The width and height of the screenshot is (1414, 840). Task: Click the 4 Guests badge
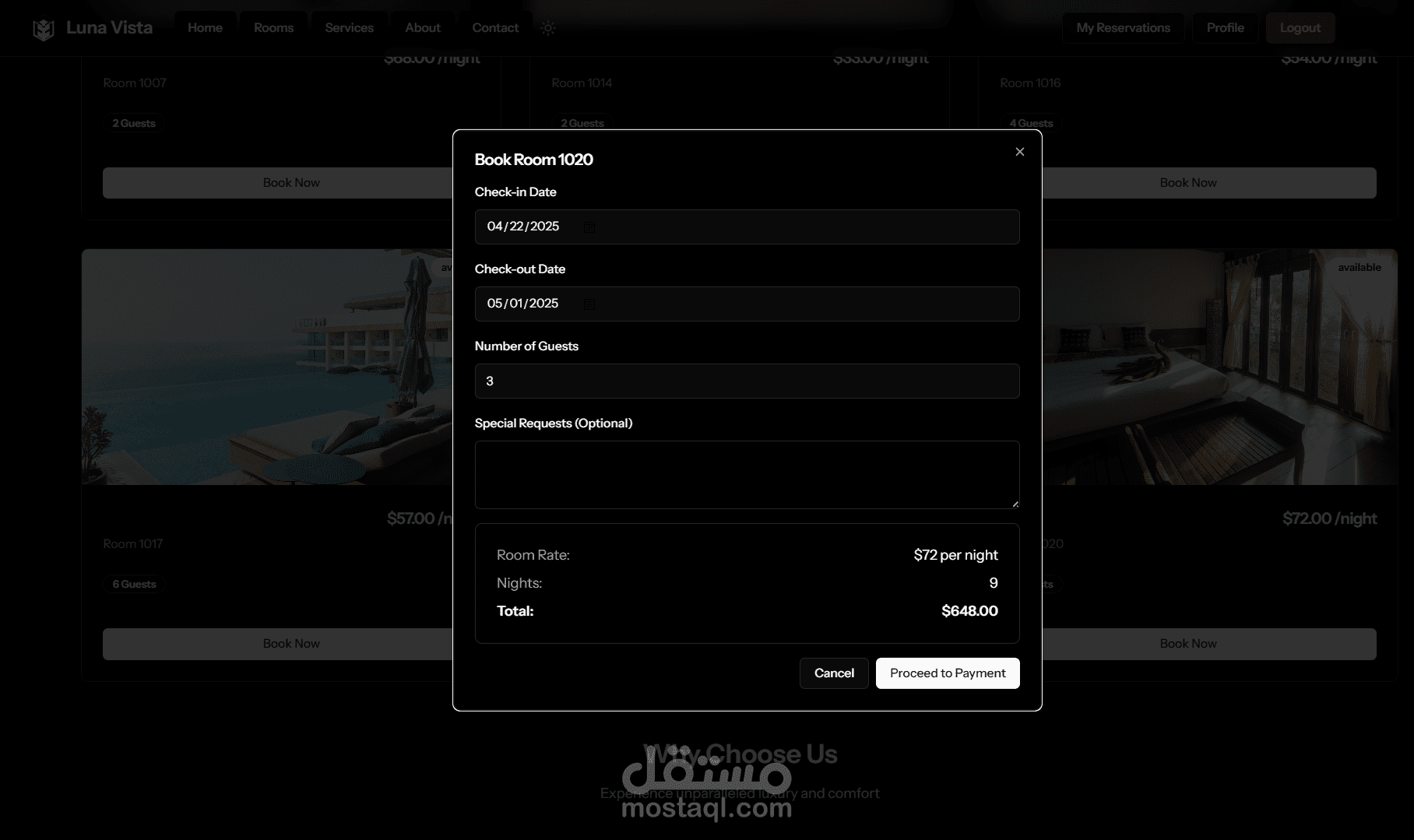point(1031,123)
